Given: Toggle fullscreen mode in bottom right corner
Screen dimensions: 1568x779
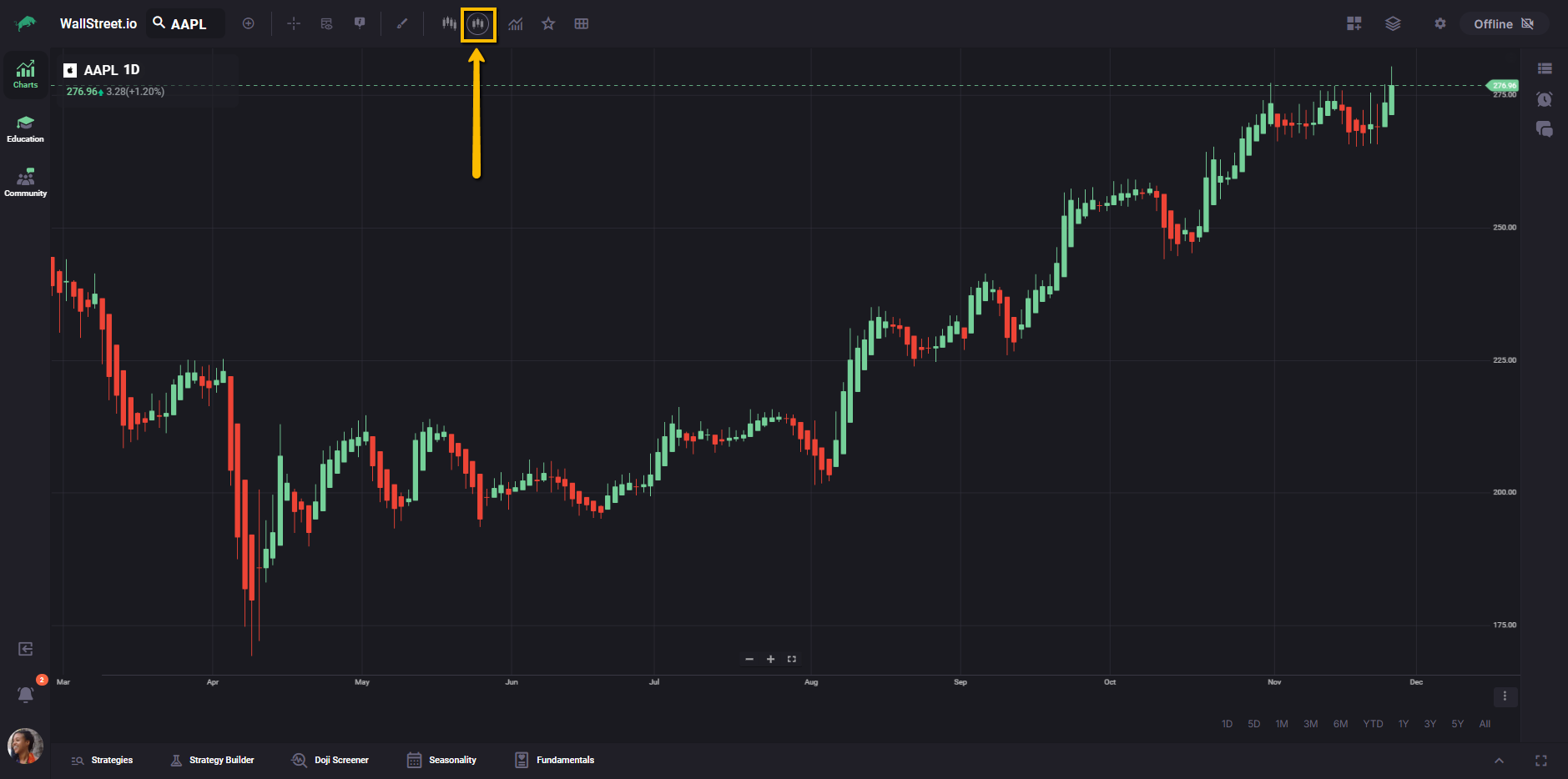Looking at the screenshot, I should pos(1540,761).
